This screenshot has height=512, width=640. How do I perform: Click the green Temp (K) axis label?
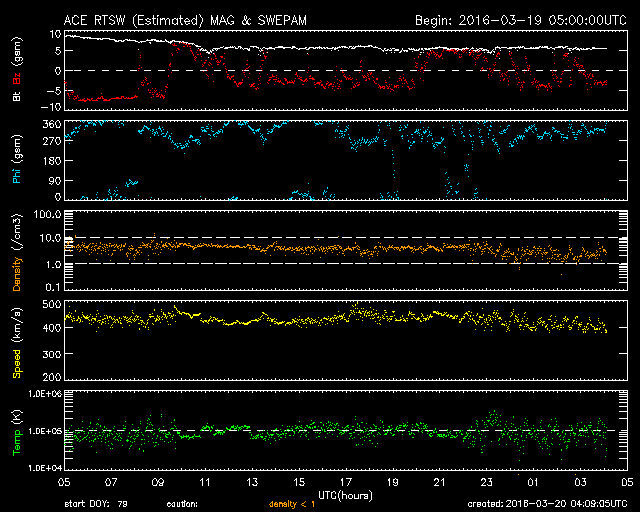pyautogui.click(x=17, y=430)
